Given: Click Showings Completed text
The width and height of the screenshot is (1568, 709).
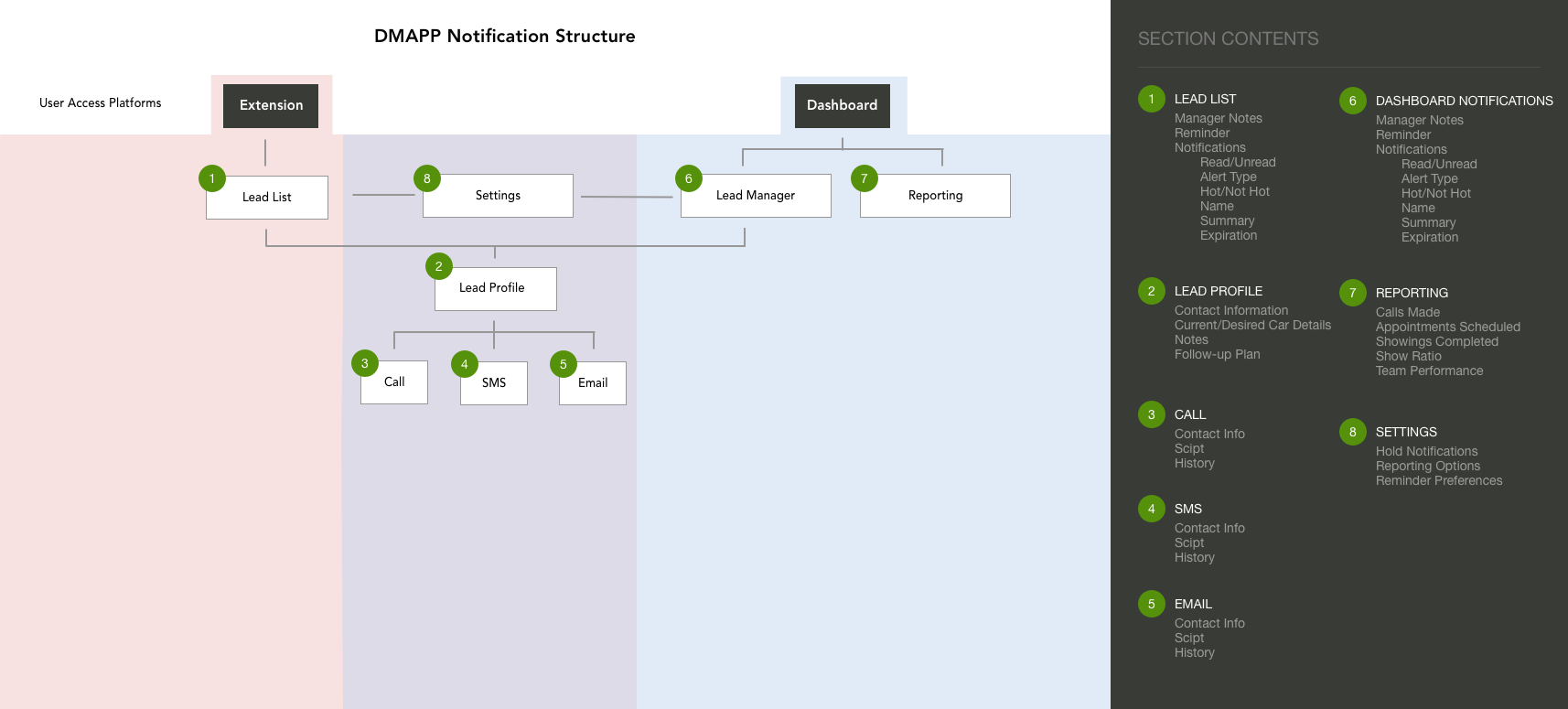Looking at the screenshot, I should pyautogui.click(x=1437, y=341).
